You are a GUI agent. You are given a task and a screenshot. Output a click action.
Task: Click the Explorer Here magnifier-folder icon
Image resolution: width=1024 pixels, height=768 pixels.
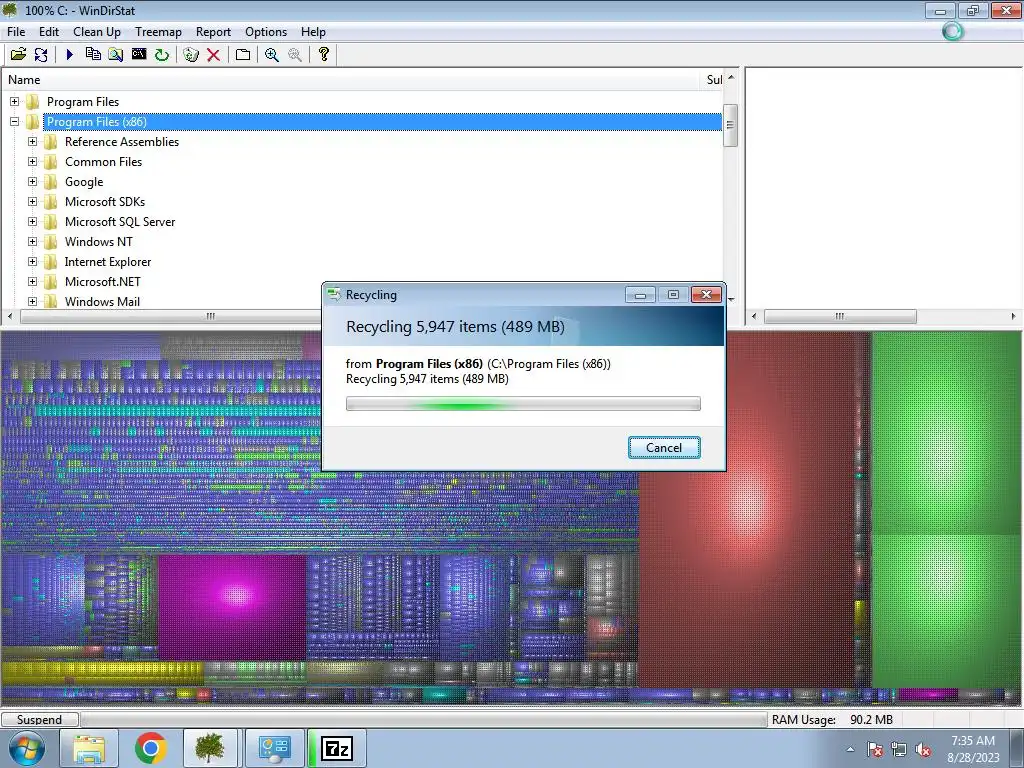click(116, 54)
